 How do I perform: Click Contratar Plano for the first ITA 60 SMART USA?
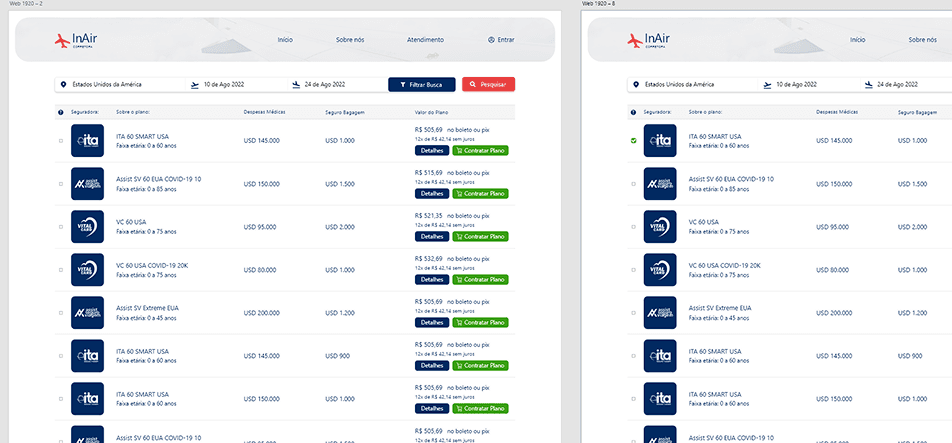(480, 151)
